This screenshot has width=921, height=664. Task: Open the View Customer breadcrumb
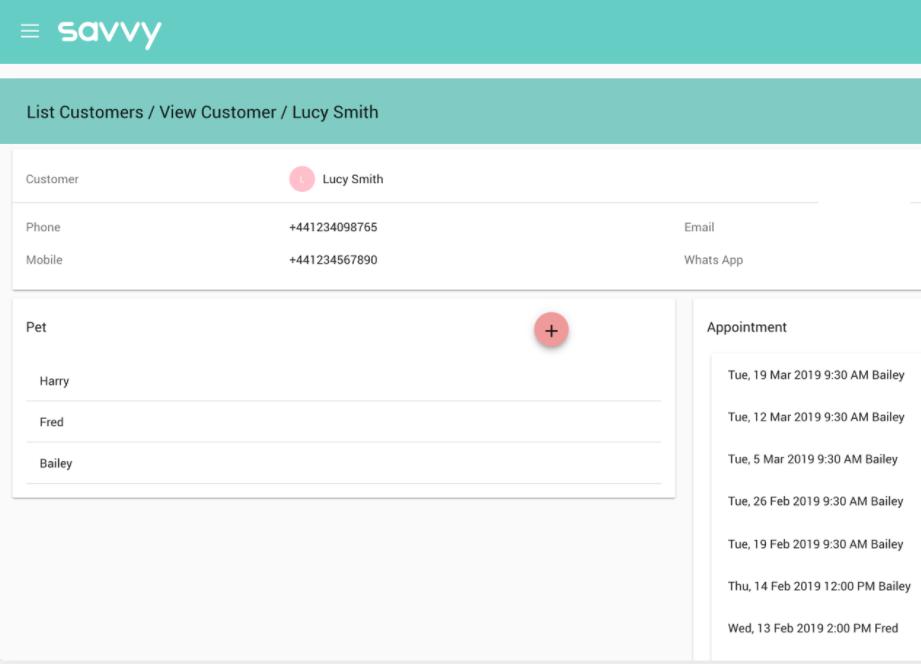(x=217, y=112)
